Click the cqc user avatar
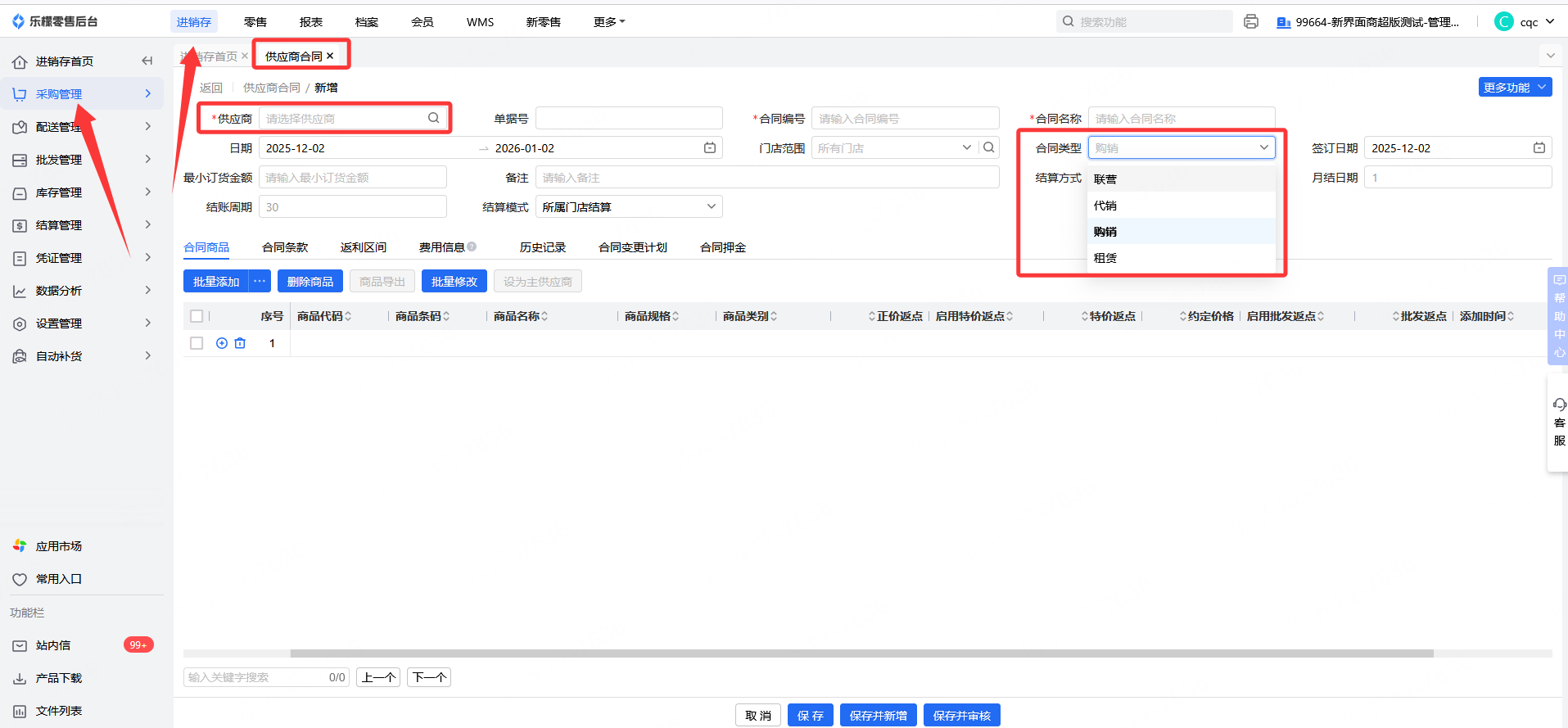The width and height of the screenshot is (1568, 728). 1503,21
